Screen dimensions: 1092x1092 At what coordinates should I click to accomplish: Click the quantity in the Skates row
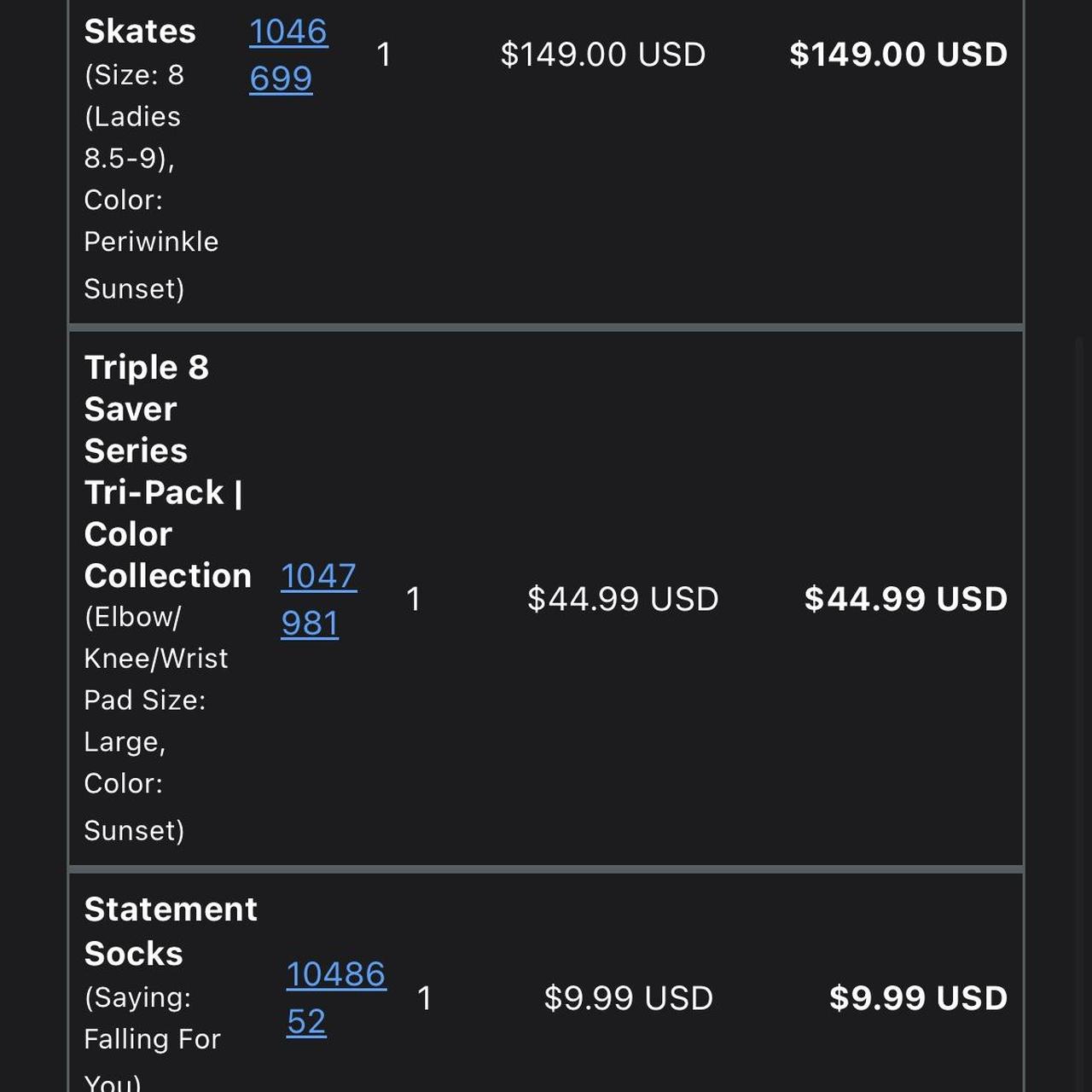[x=384, y=55]
